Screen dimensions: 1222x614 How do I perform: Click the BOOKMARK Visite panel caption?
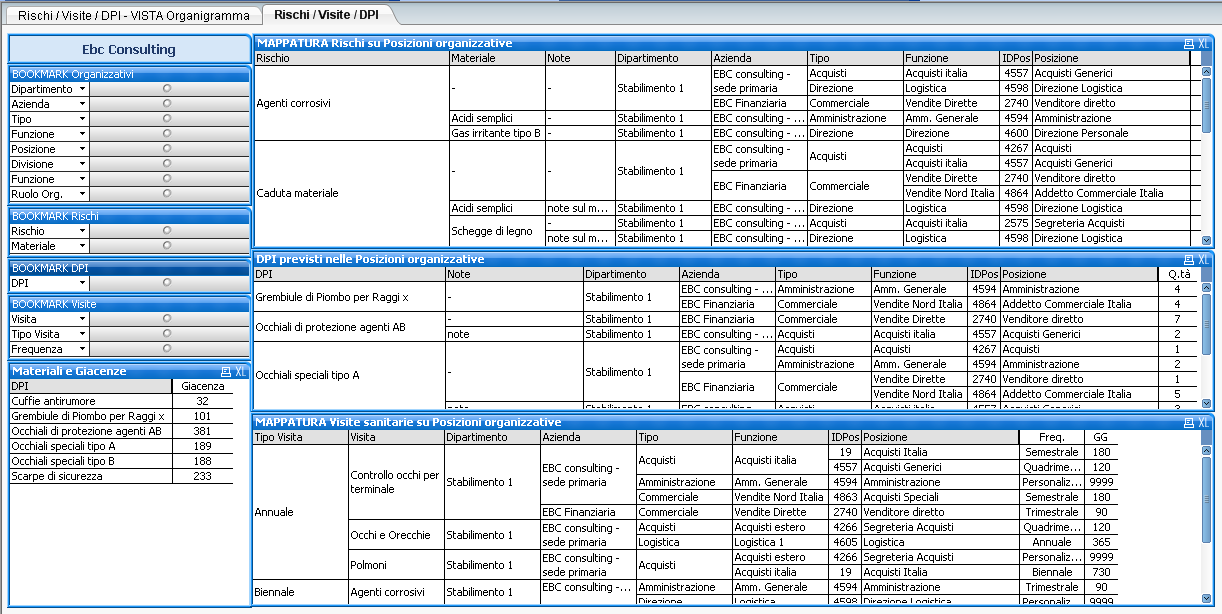tap(129, 304)
